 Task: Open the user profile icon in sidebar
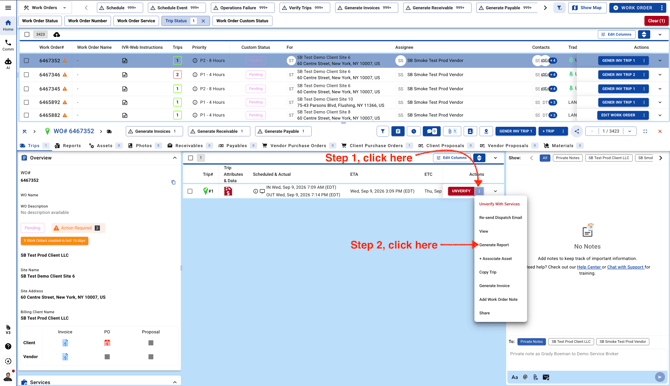point(8,377)
